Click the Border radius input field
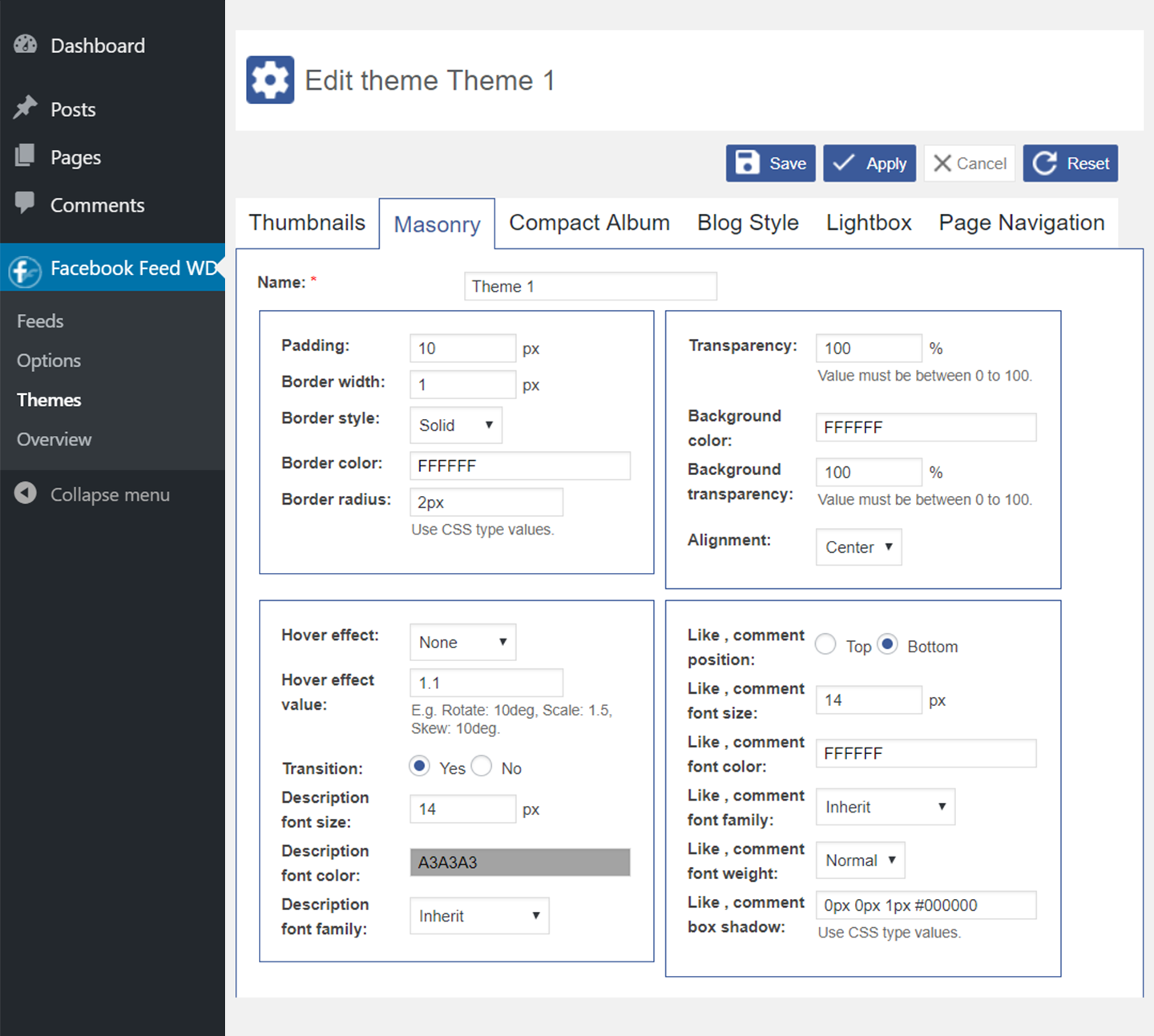This screenshot has height=1036, width=1154. point(486,502)
